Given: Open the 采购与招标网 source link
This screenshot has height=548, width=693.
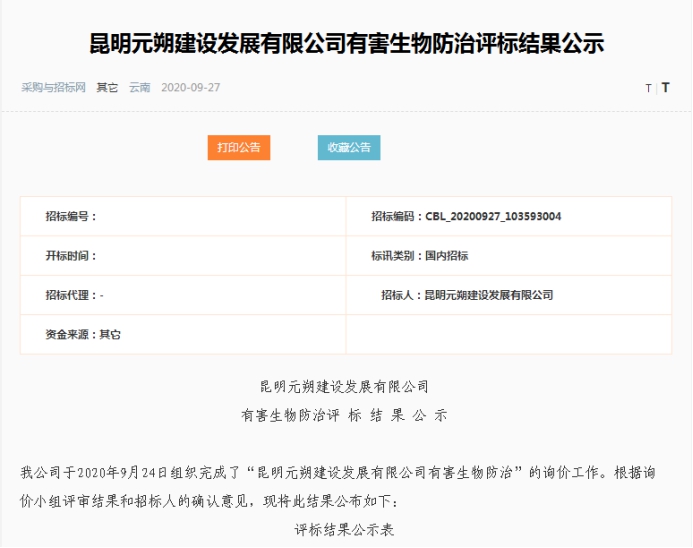Looking at the screenshot, I should pos(53,87).
